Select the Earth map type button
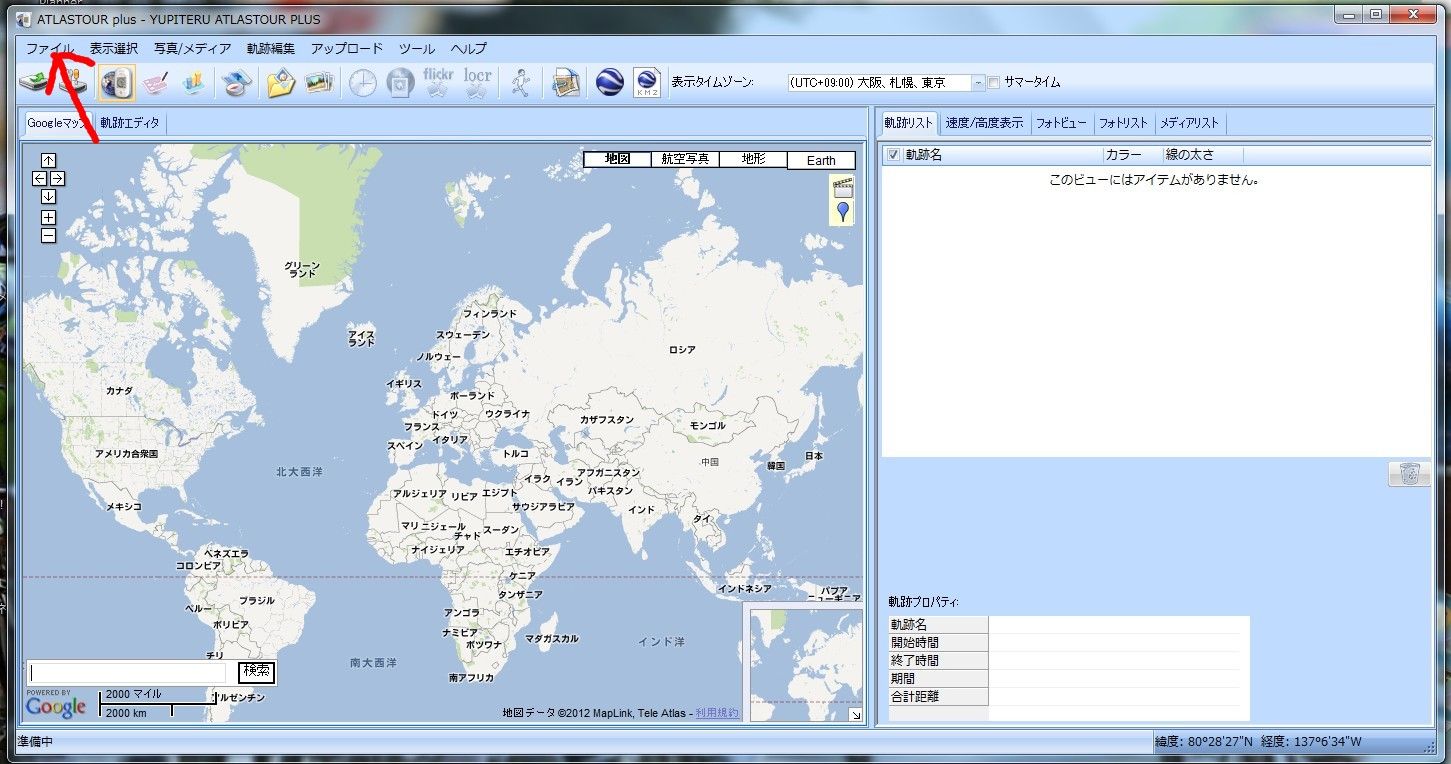Viewport: 1451px width, 764px height. click(821, 160)
